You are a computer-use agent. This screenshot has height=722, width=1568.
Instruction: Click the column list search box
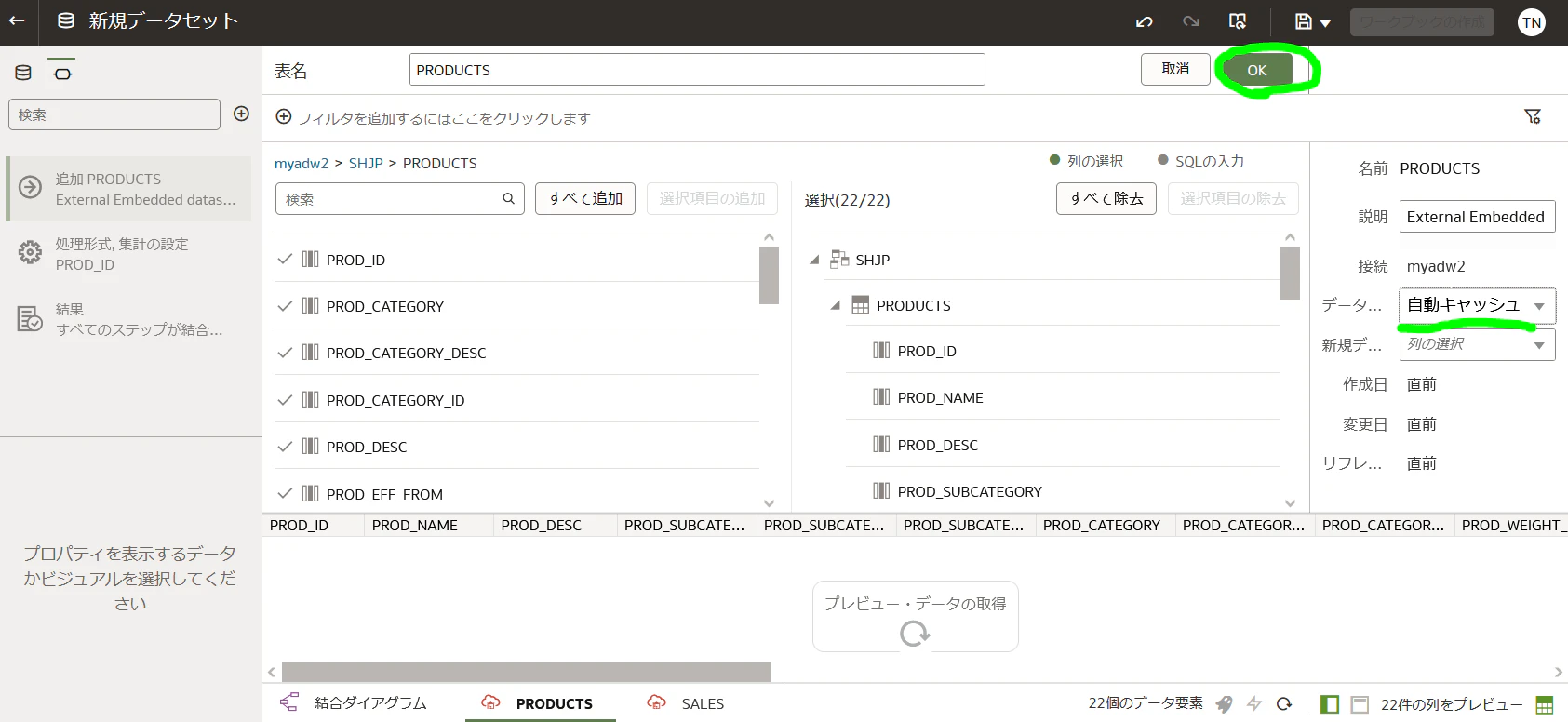pos(400,198)
